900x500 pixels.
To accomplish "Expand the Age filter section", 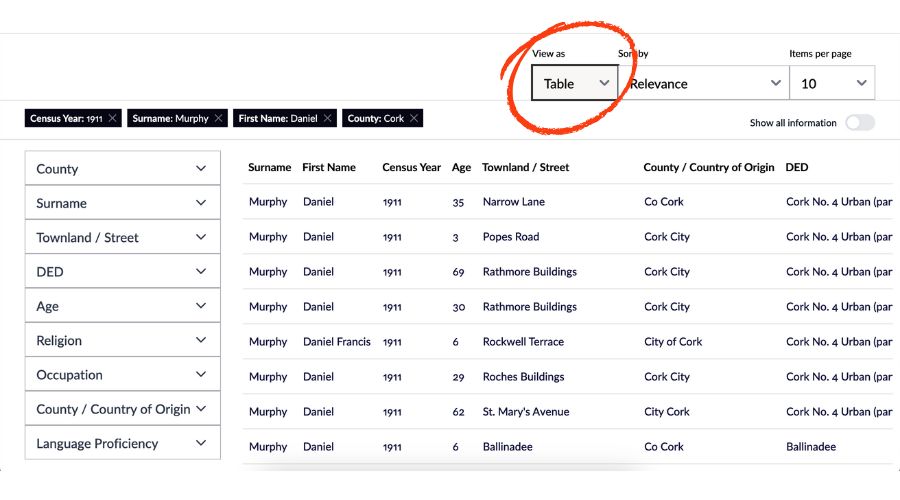I will pyautogui.click(x=122, y=306).
